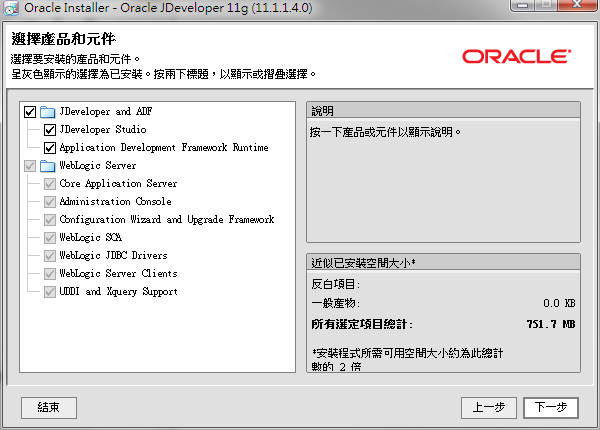Go back with the 上一步 button

click(489, 408)
